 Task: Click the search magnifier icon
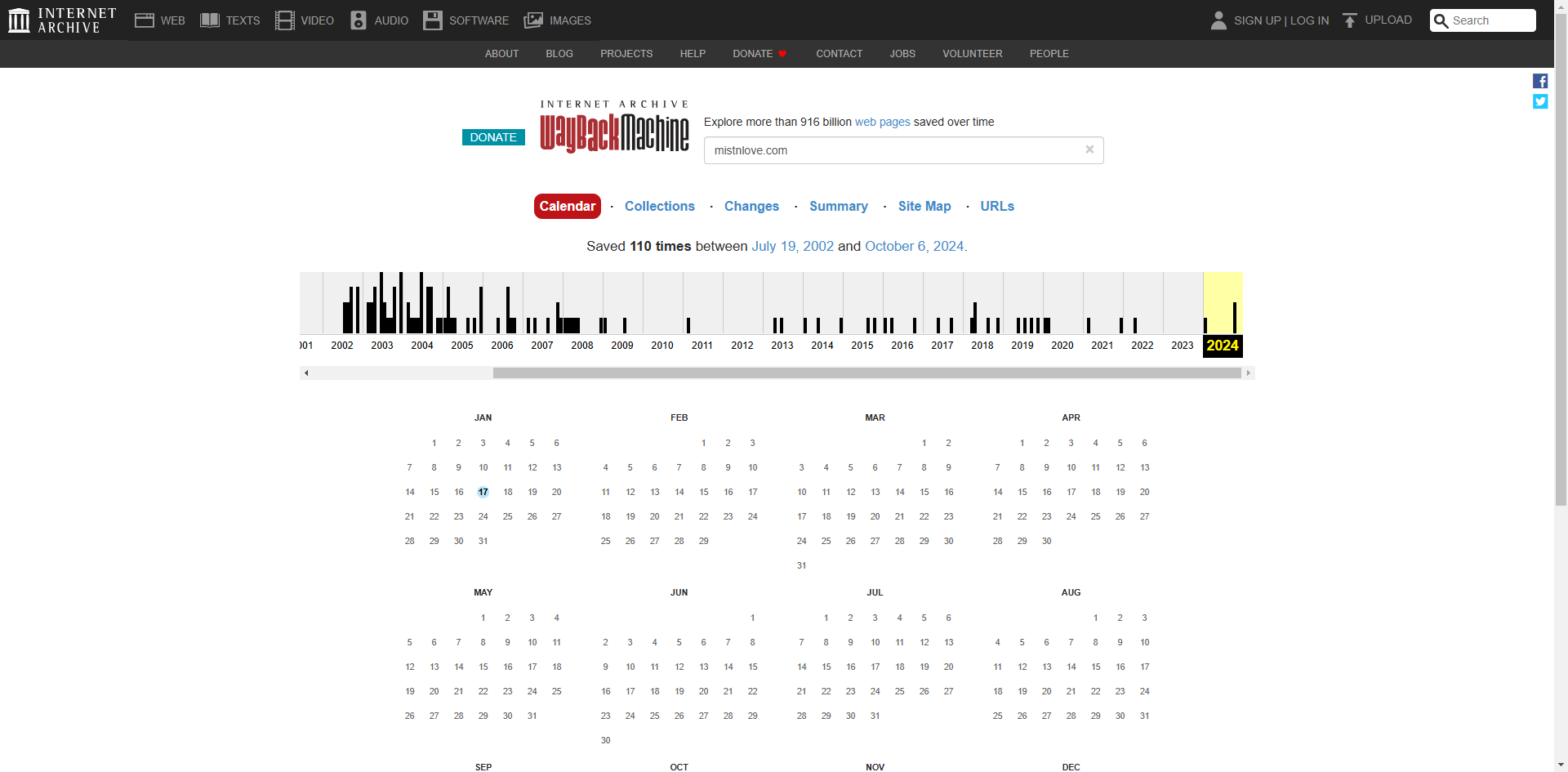1441,20
